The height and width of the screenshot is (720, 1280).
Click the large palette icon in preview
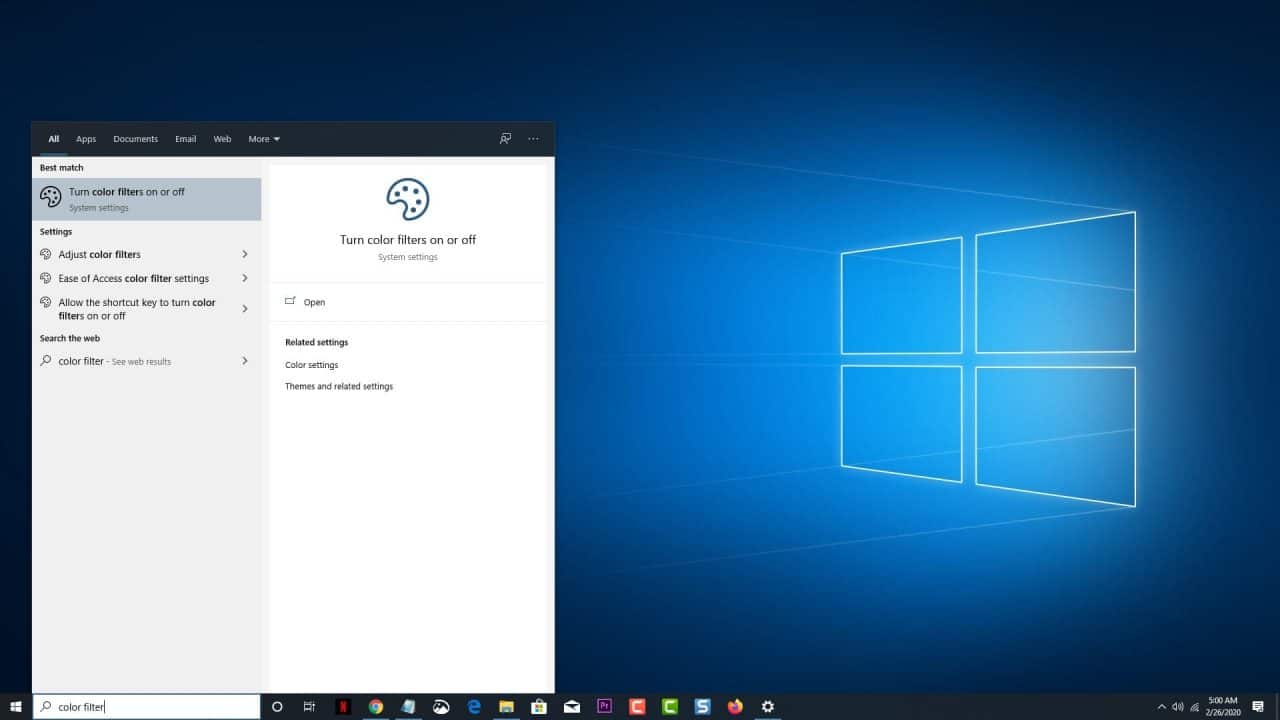[x=408, y=200]
